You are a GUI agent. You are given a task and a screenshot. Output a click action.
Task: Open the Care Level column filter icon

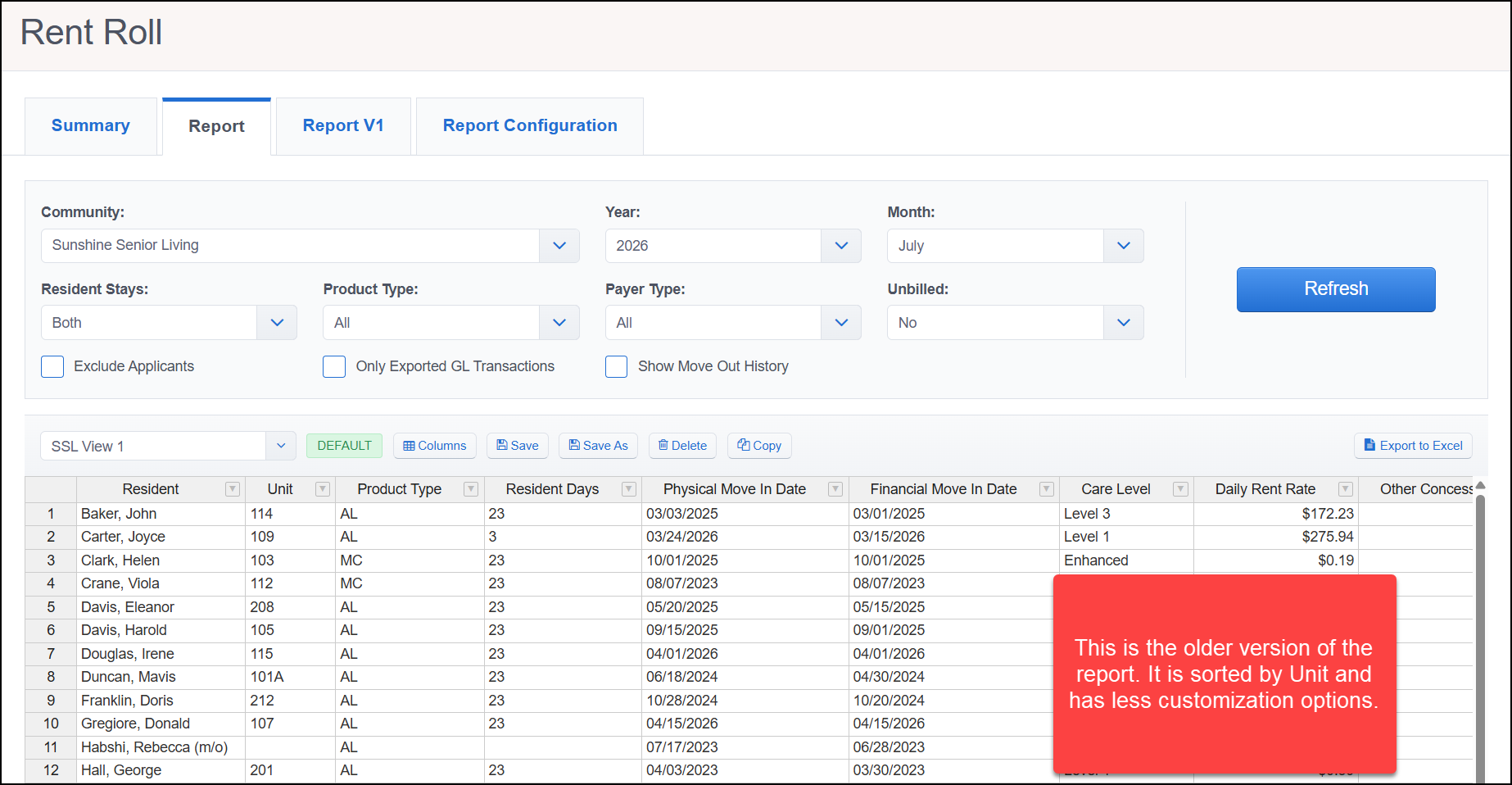coord(1180,489)
